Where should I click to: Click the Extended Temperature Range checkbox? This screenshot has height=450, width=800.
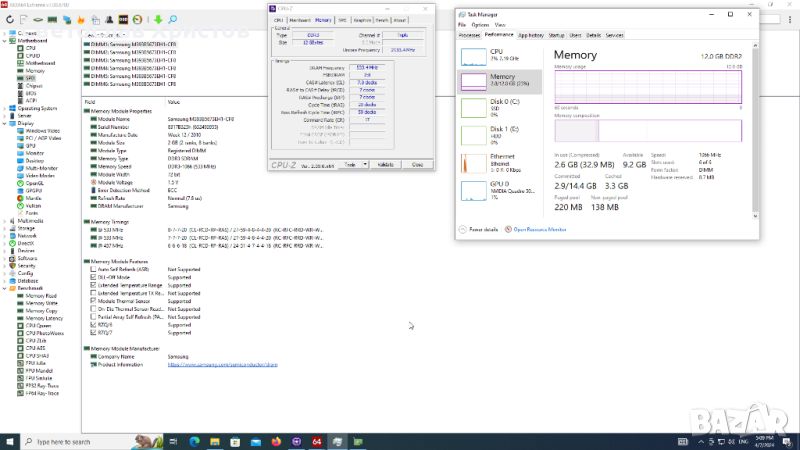93,284
